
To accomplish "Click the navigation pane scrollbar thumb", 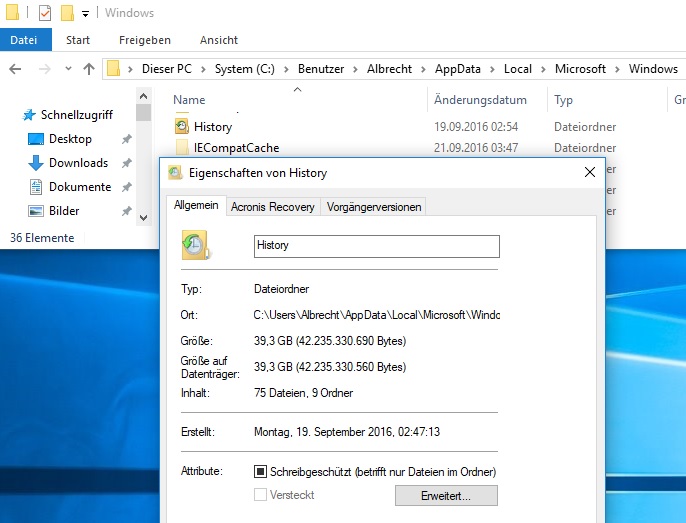I will [x=143, y=112].
